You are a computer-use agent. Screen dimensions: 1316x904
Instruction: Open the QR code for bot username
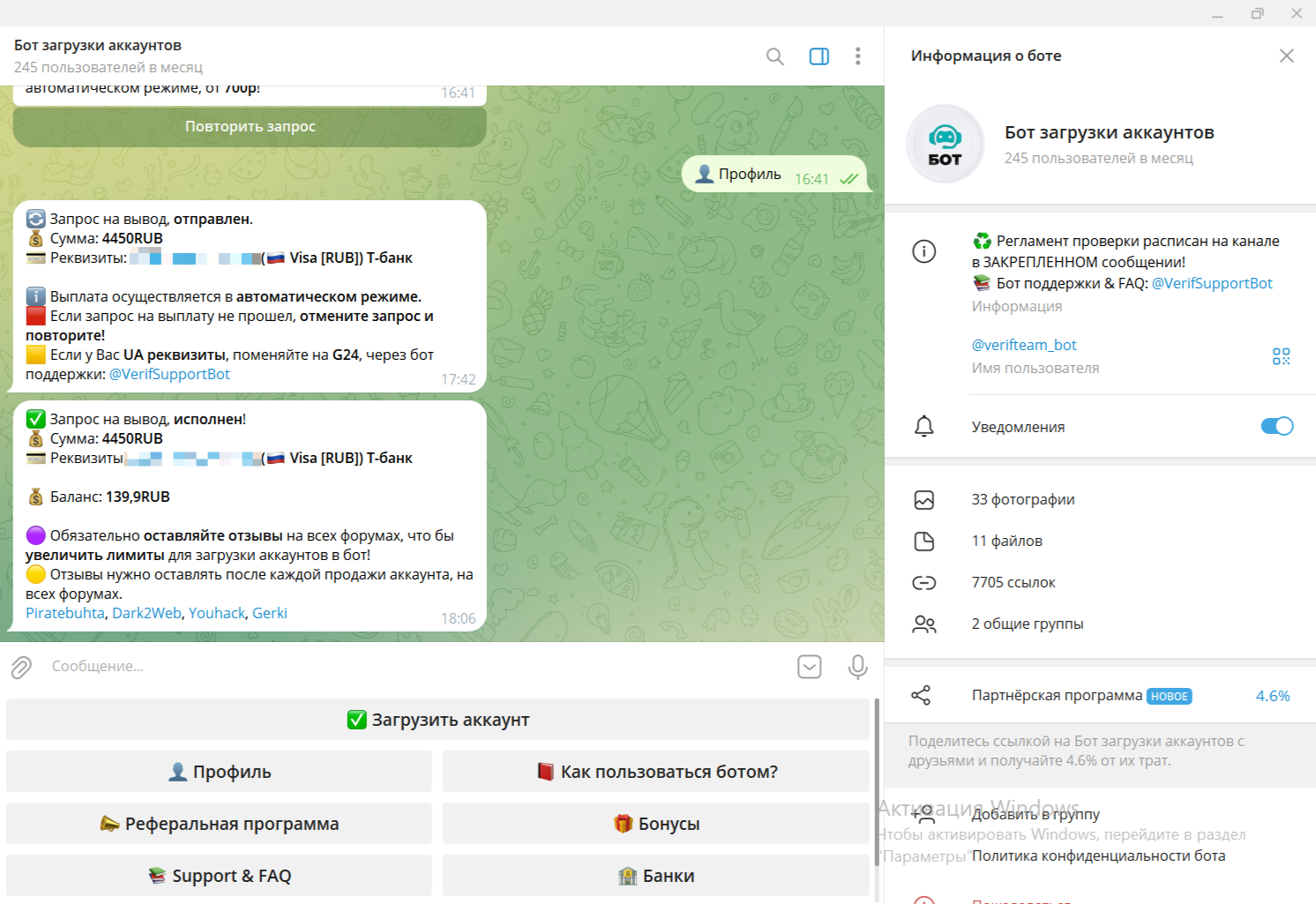click(1281, 356)
